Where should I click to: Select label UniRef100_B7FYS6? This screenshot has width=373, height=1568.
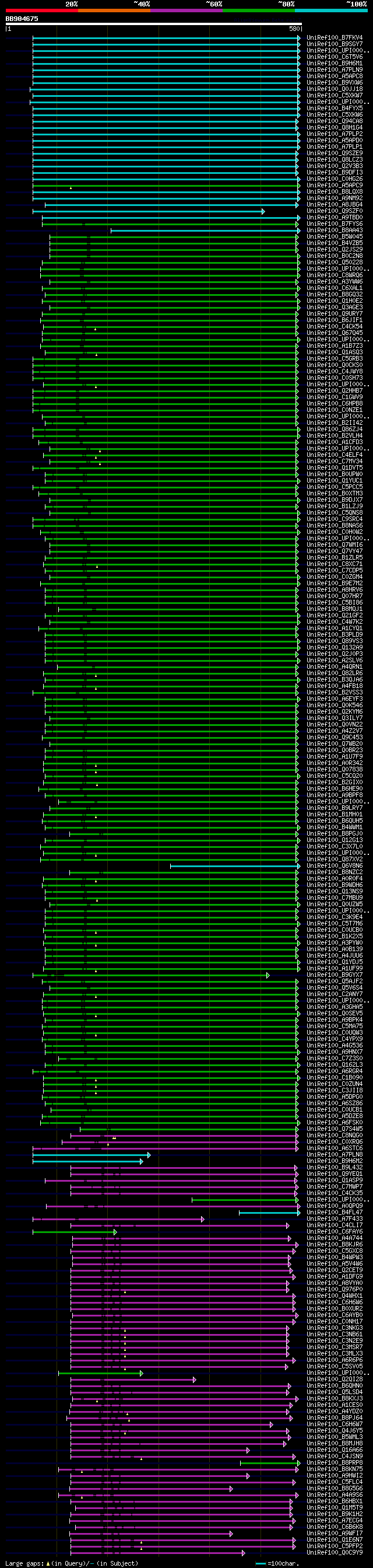[334, 224]
